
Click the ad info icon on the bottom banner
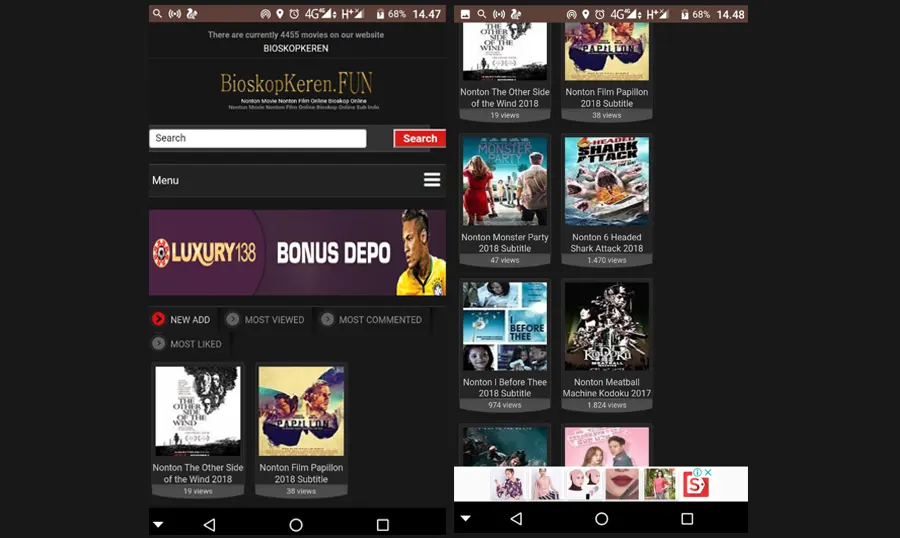tap(698, 472)
